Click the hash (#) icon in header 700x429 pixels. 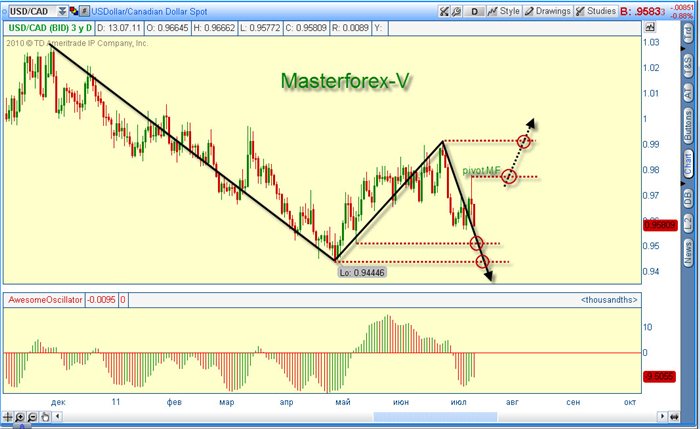(84, 11)
